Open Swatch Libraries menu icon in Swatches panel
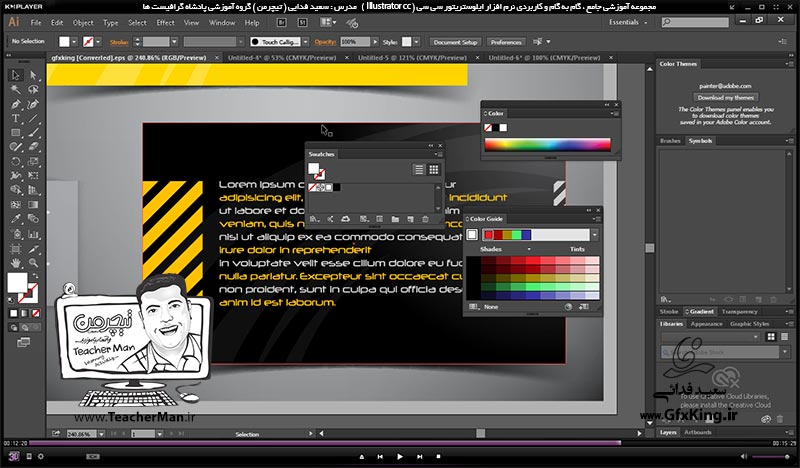Screen dimensions: 800x468 click(x=314, y=219)
